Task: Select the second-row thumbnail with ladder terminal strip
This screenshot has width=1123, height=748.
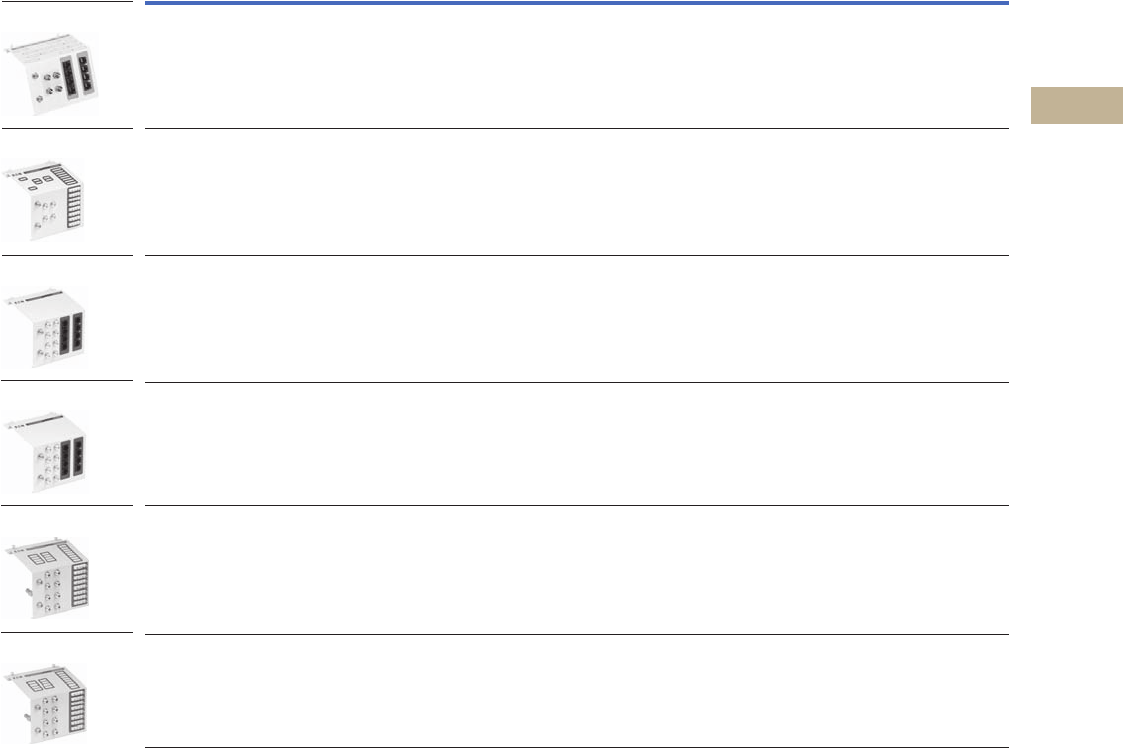Action: pyautogui.click(x=51, y=199)
